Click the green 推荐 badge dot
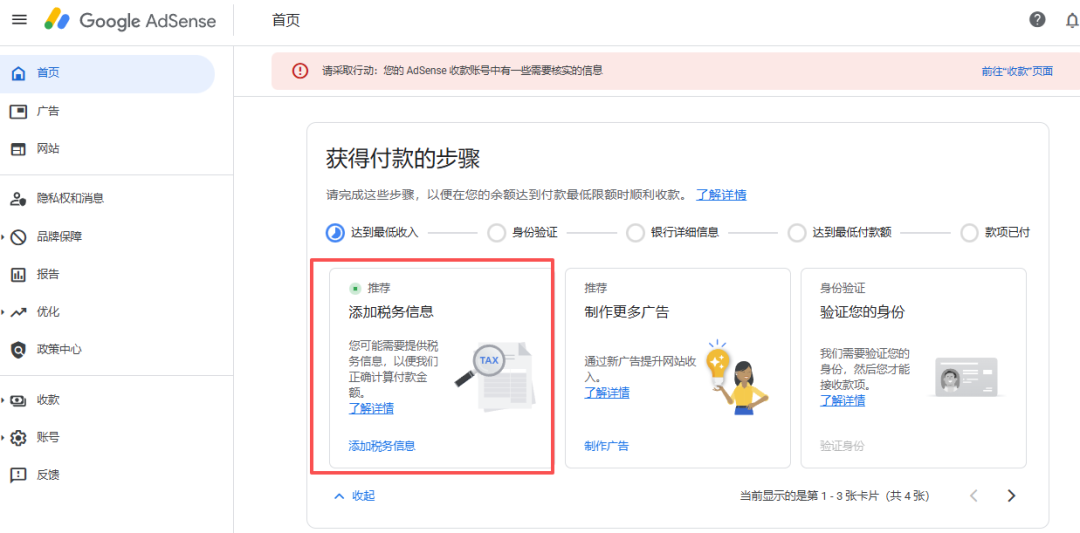Screen dimensions: 1080x533 click(x=355, y=289)
